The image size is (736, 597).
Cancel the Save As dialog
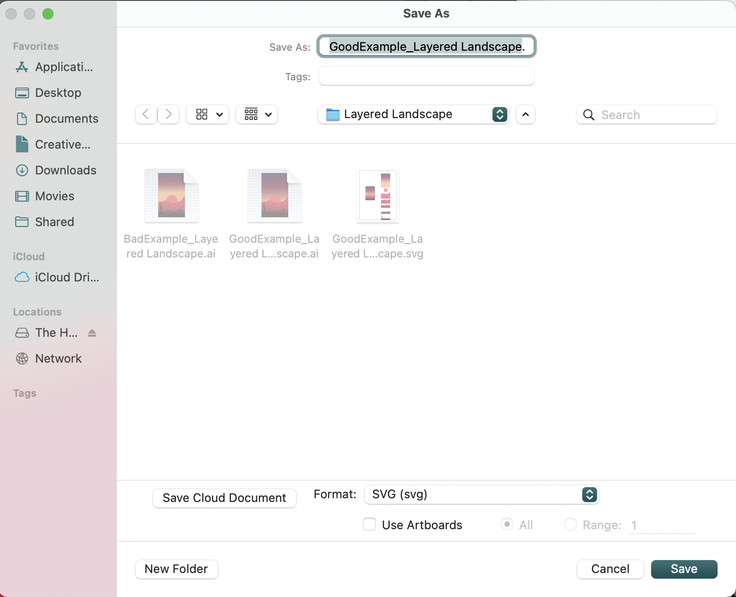[610, 569]
